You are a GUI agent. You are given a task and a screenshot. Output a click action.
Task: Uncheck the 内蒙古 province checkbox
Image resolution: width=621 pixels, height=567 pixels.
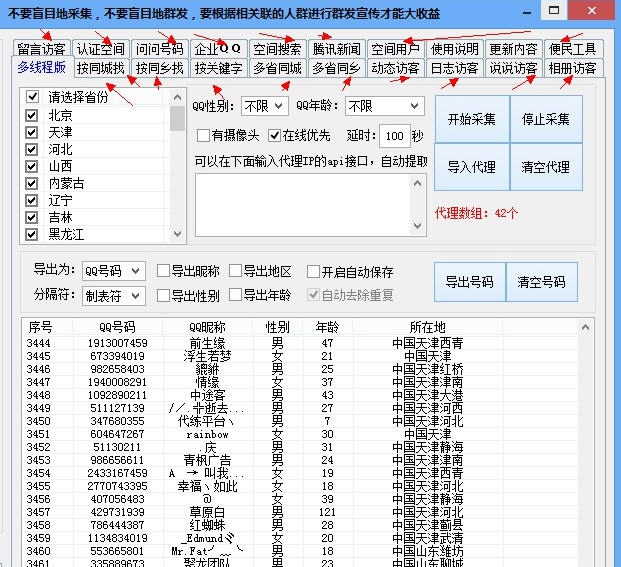point(31,183)
